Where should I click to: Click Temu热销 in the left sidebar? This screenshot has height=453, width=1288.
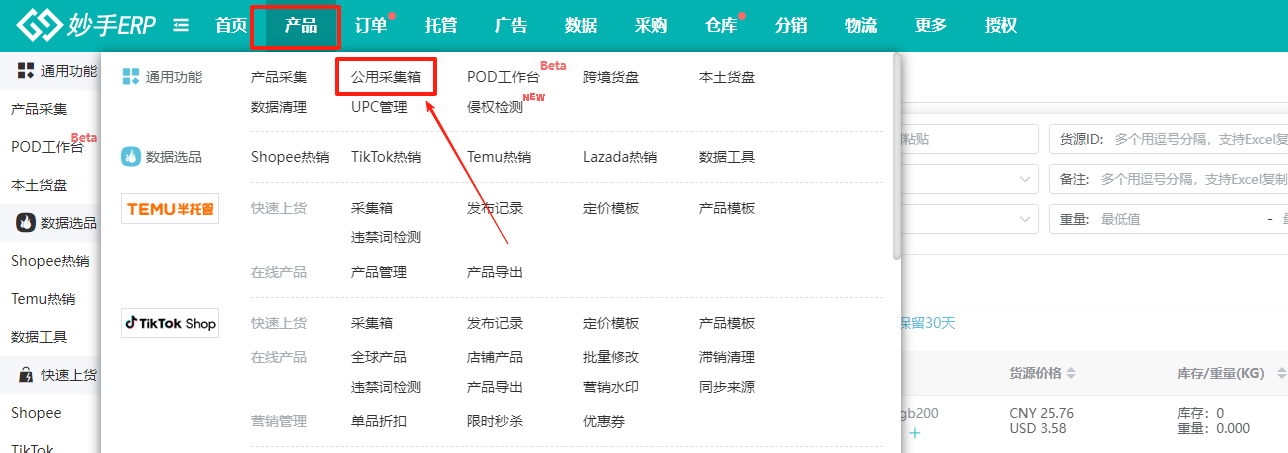[43, 299]
